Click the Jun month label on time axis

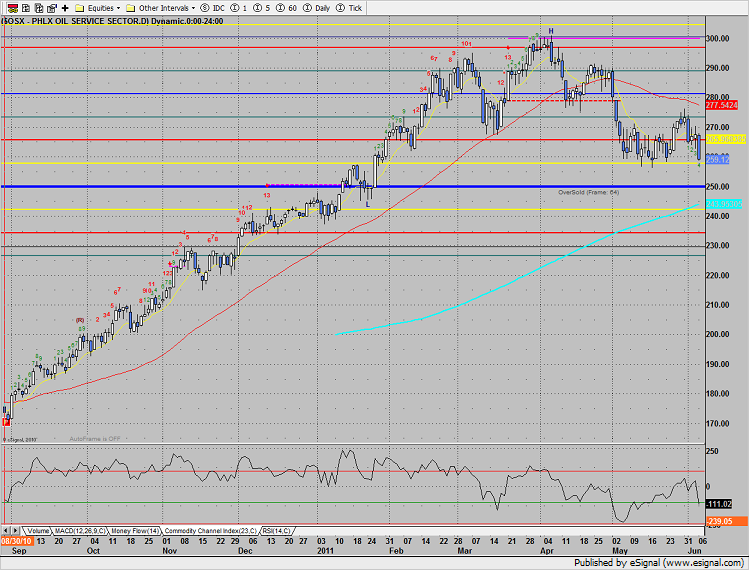694,551
